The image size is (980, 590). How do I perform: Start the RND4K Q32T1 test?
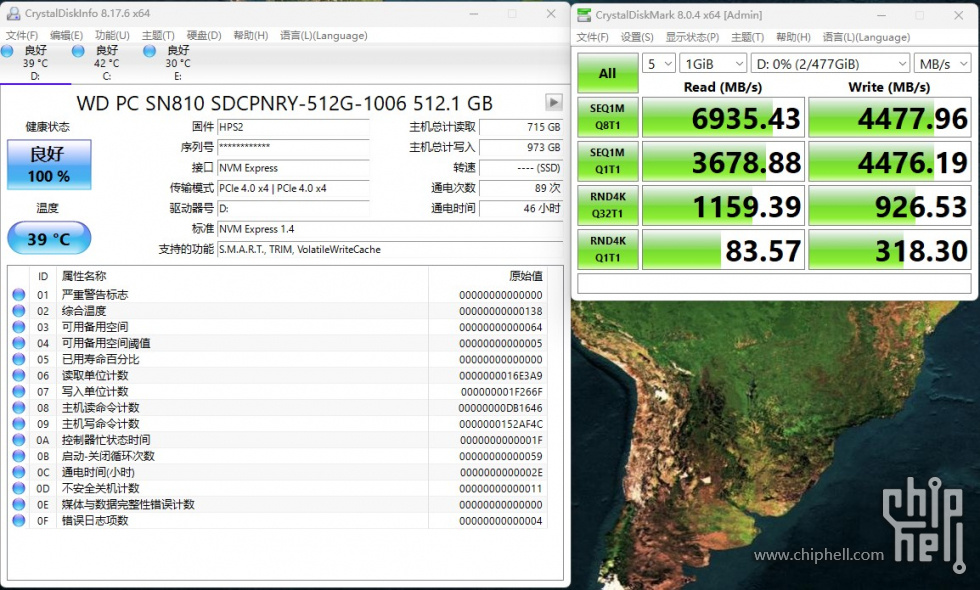[607, 205]
